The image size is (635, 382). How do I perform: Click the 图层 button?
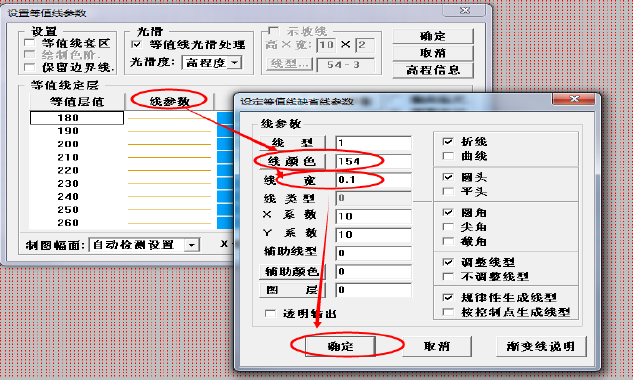pos(292,290)
